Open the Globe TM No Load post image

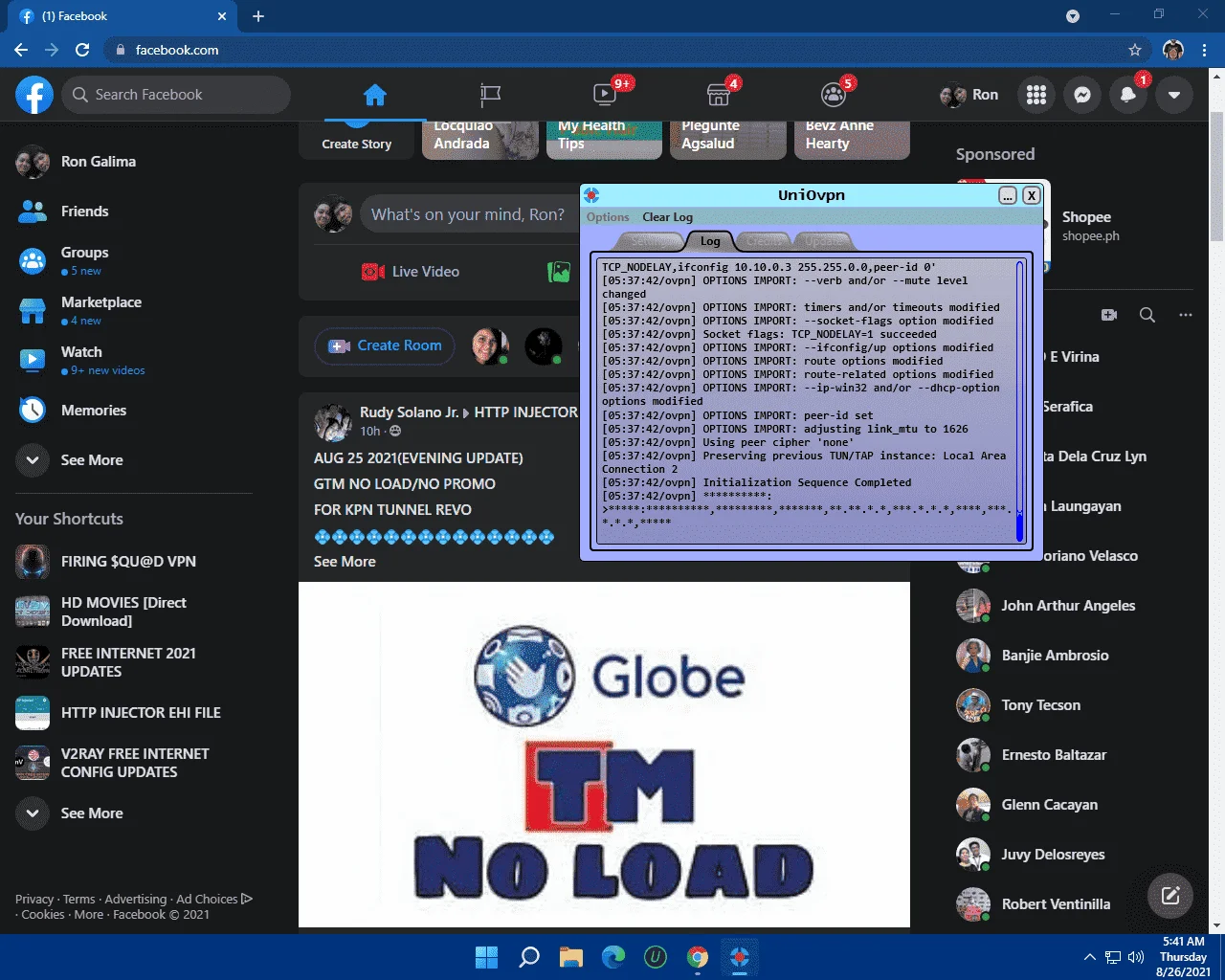(604, 754)
